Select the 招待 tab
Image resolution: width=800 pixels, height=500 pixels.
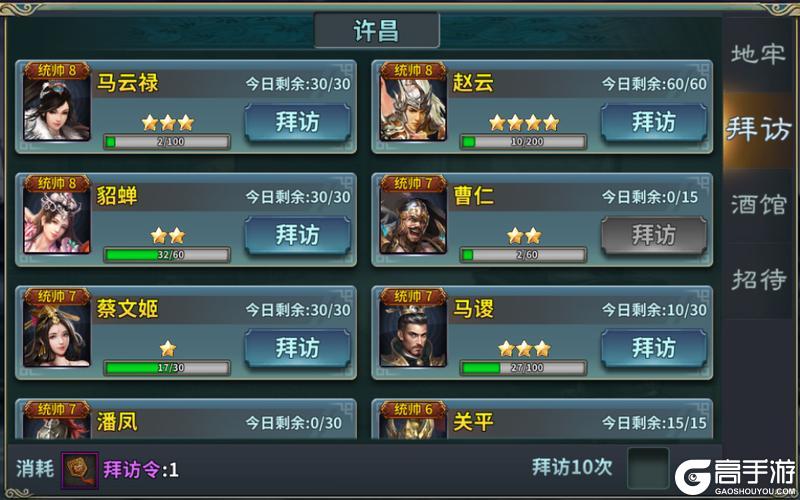coord(758,280)
